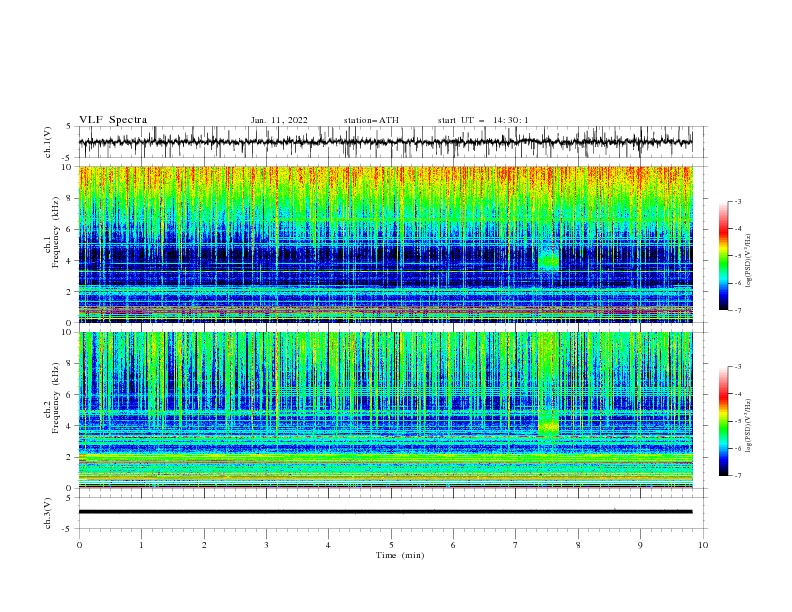Click the date 'Jan. 11, 2022'
This screenshot has height=612, width=792.
(279, 120)
